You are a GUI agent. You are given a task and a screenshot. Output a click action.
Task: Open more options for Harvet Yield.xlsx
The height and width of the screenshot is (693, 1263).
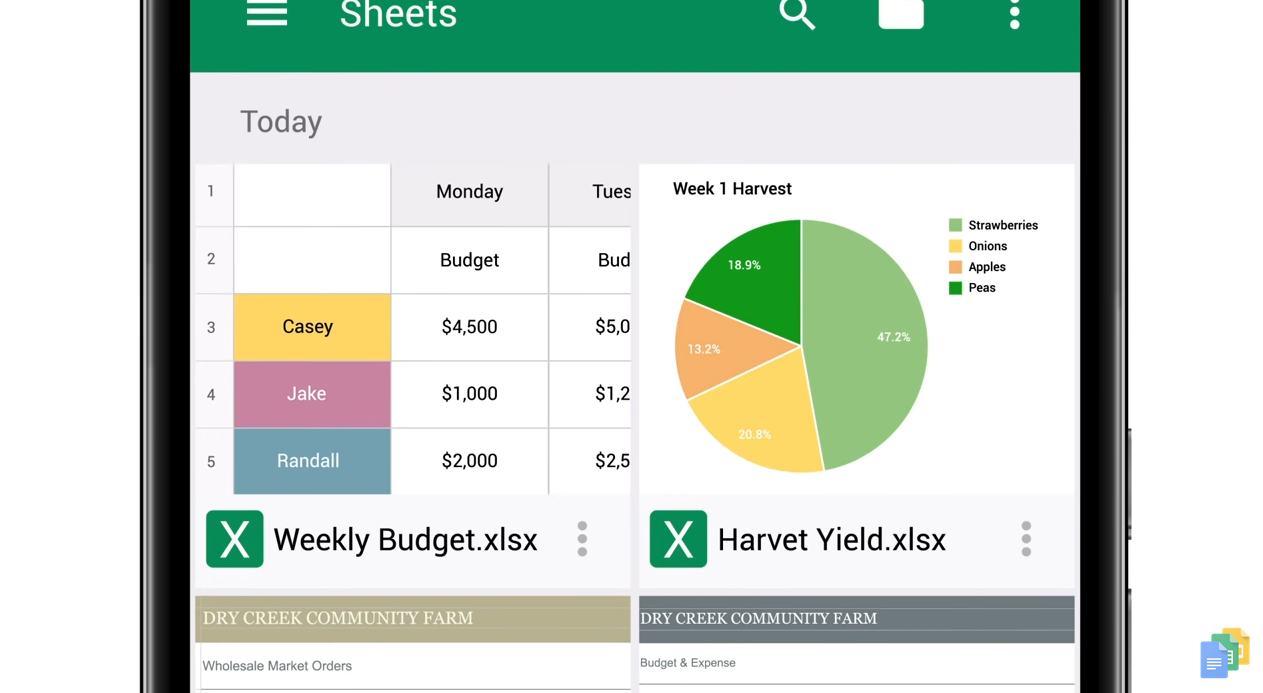click(x=1026, y=539)
